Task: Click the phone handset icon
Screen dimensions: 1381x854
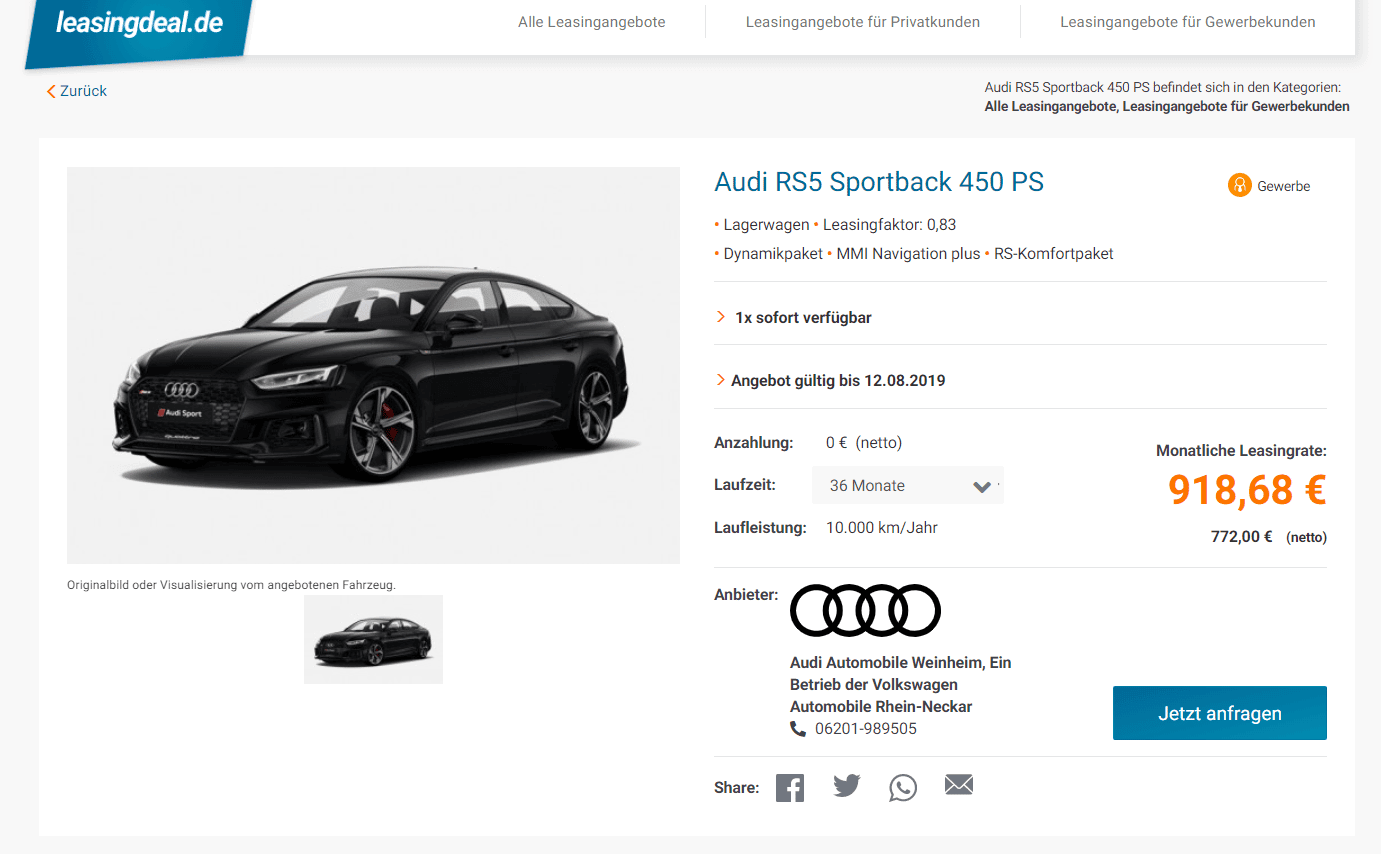Action: [798, 729]
